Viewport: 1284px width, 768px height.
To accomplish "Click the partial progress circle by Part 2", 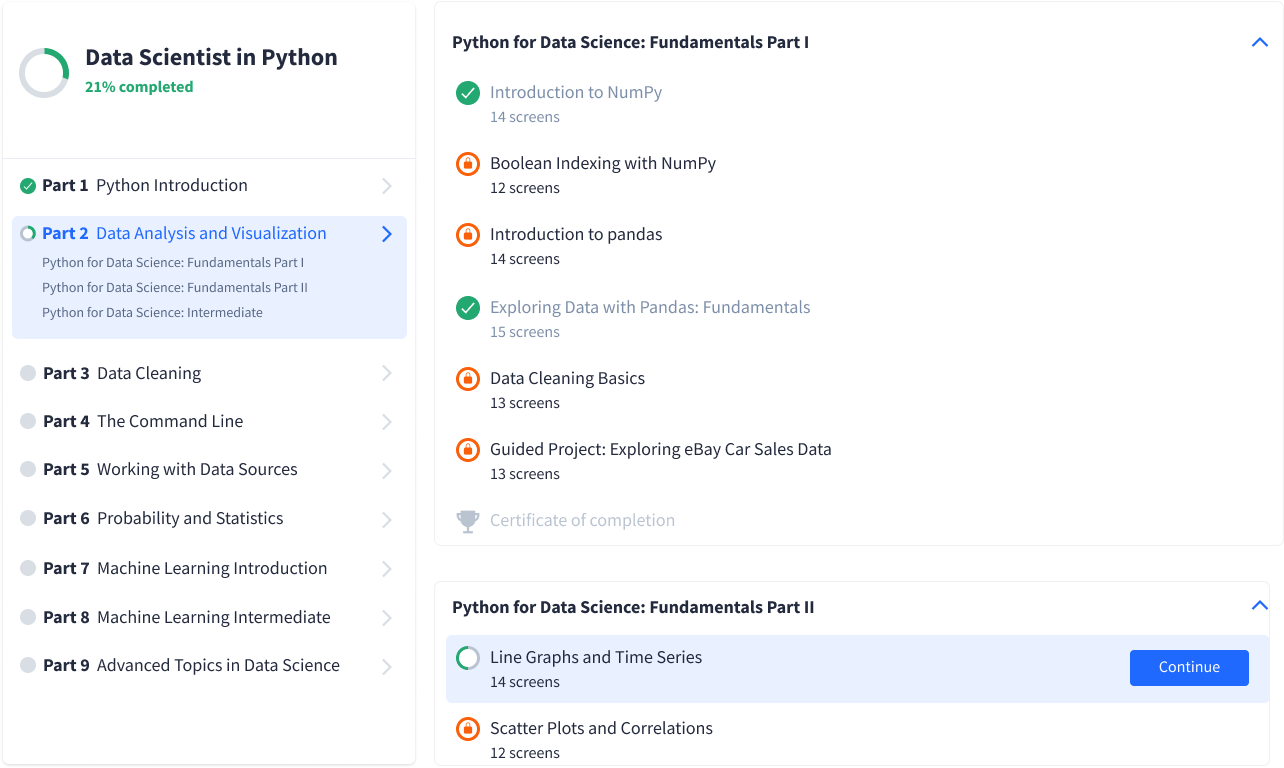I will pyautogui.click(x=28, y=234).
